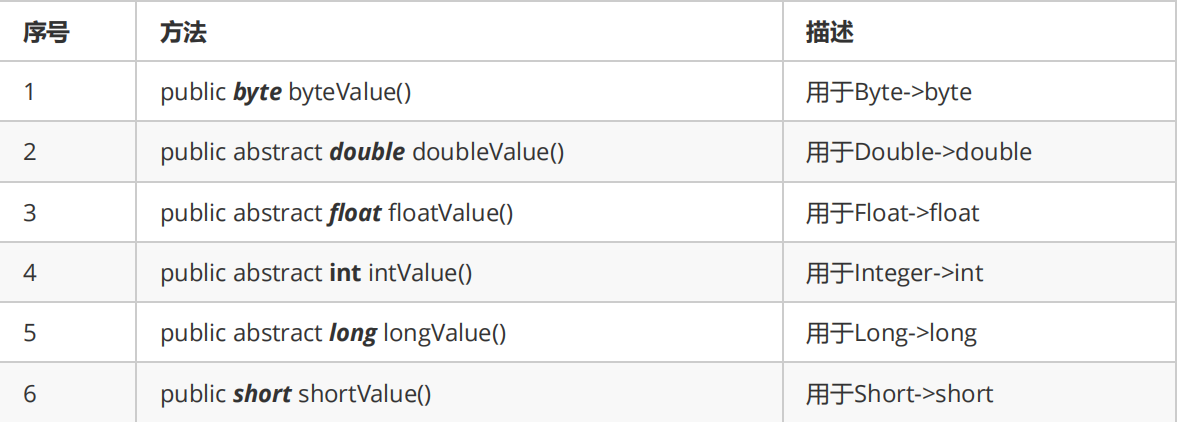Select the floatValue() method cell
This screenshot has width=1177, height=422.
tap(459, 213)
